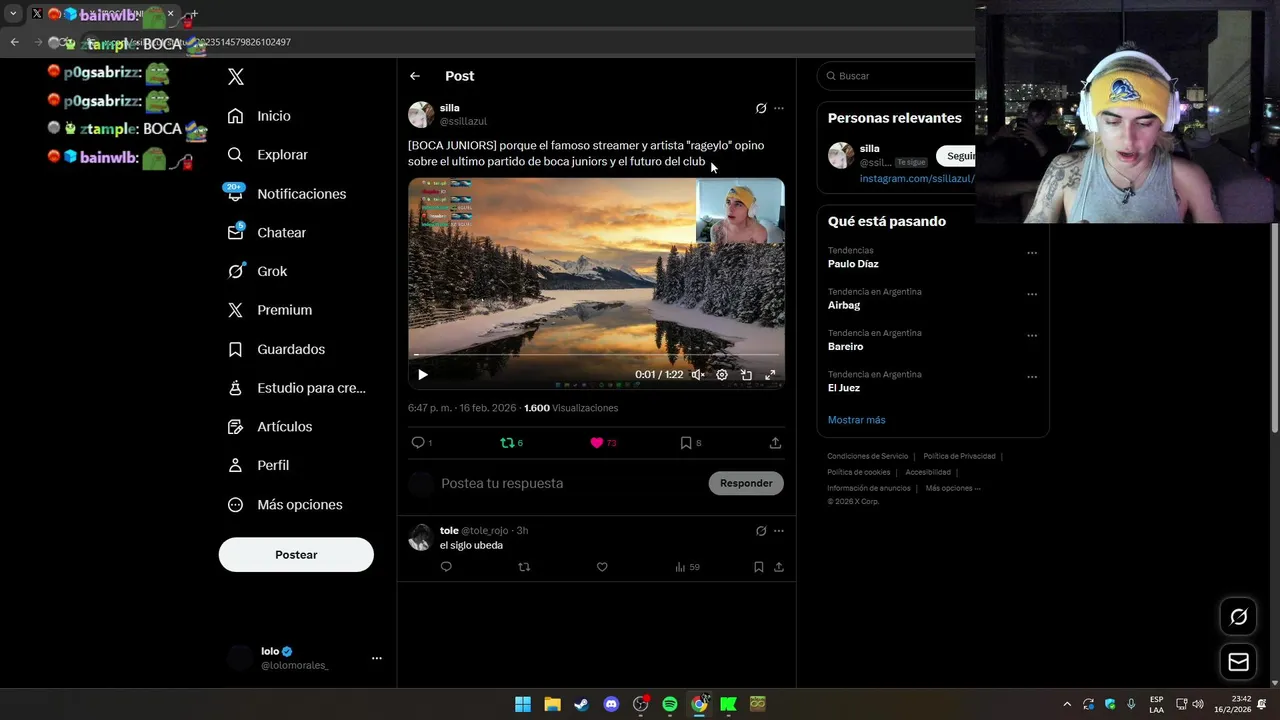Open more options on tole's reply
The width and height of the screenshot is (1280, 720).
pyautogui.click(x=779, y=531)
